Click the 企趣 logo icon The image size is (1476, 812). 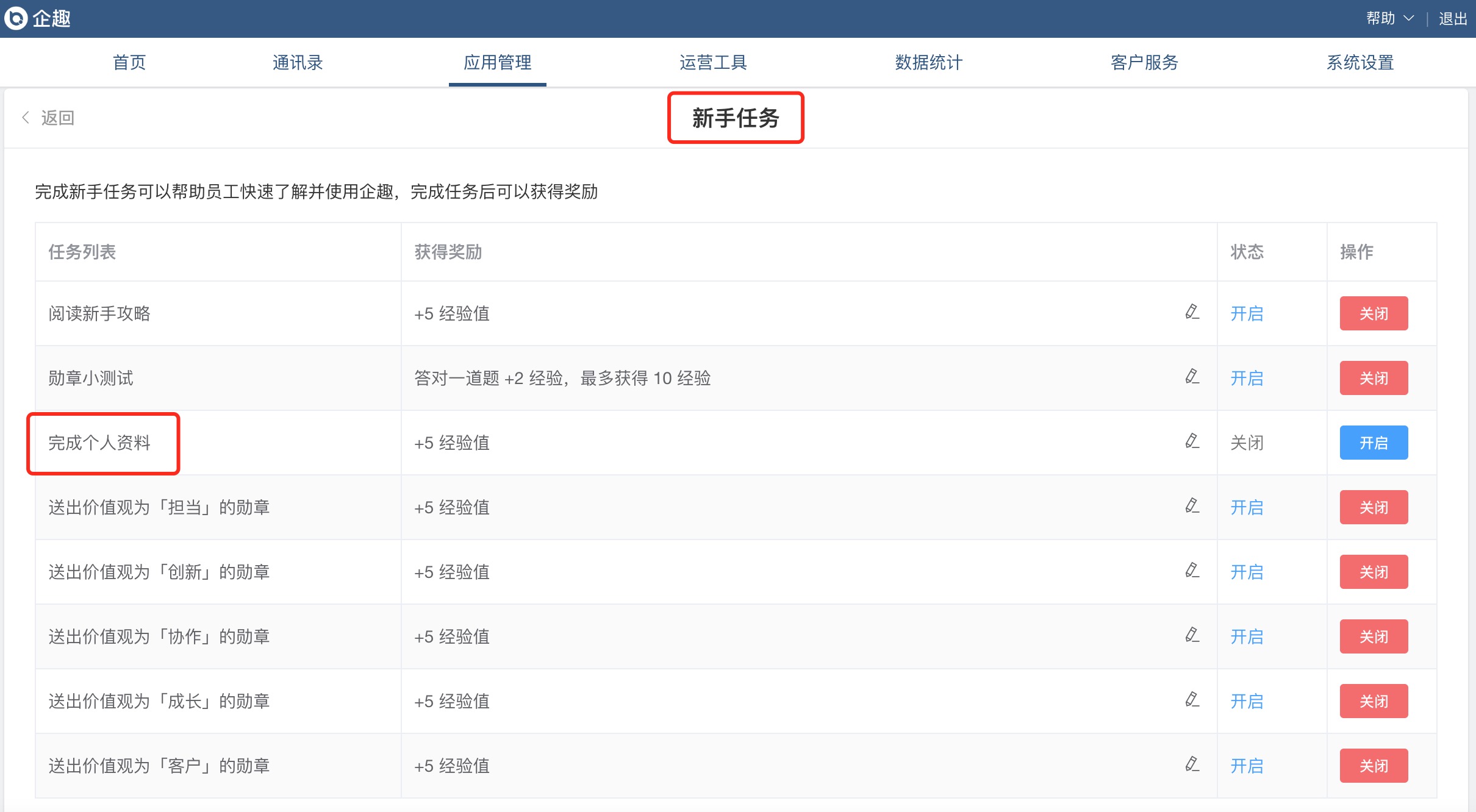[x=16, y=18]
